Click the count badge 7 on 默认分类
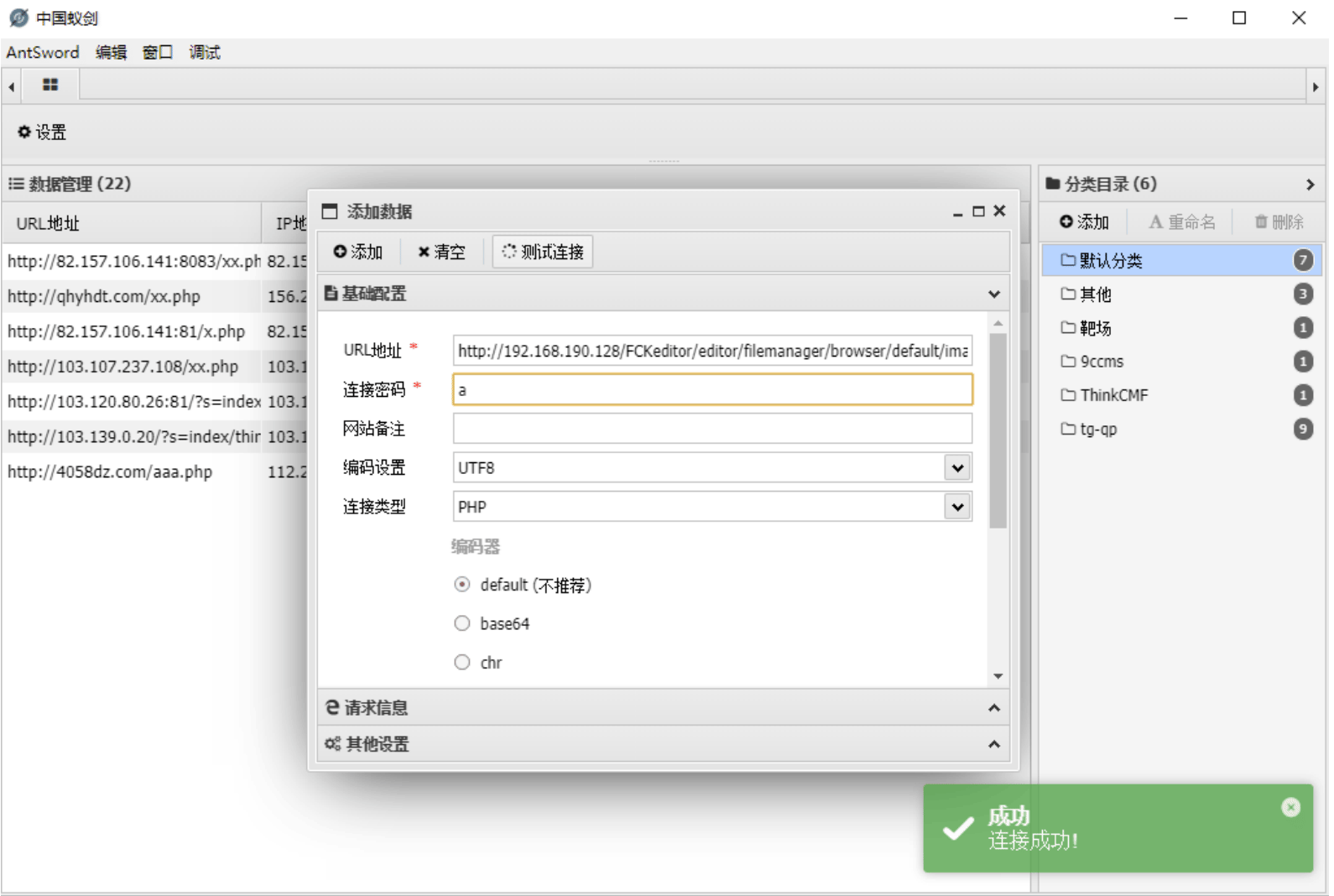1334x896 pixels. coord(1303,260)
